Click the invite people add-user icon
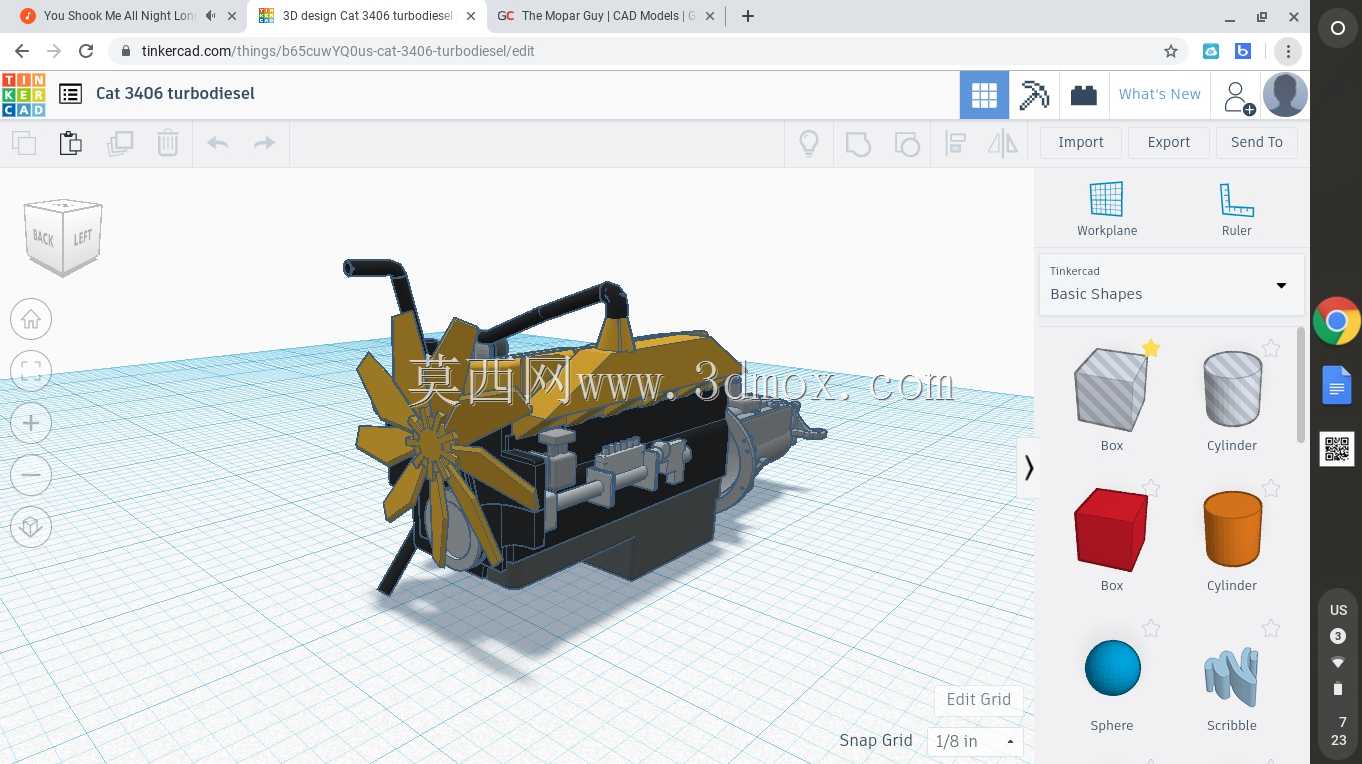The image size is (1362, 764). [x=1237, y=96]
